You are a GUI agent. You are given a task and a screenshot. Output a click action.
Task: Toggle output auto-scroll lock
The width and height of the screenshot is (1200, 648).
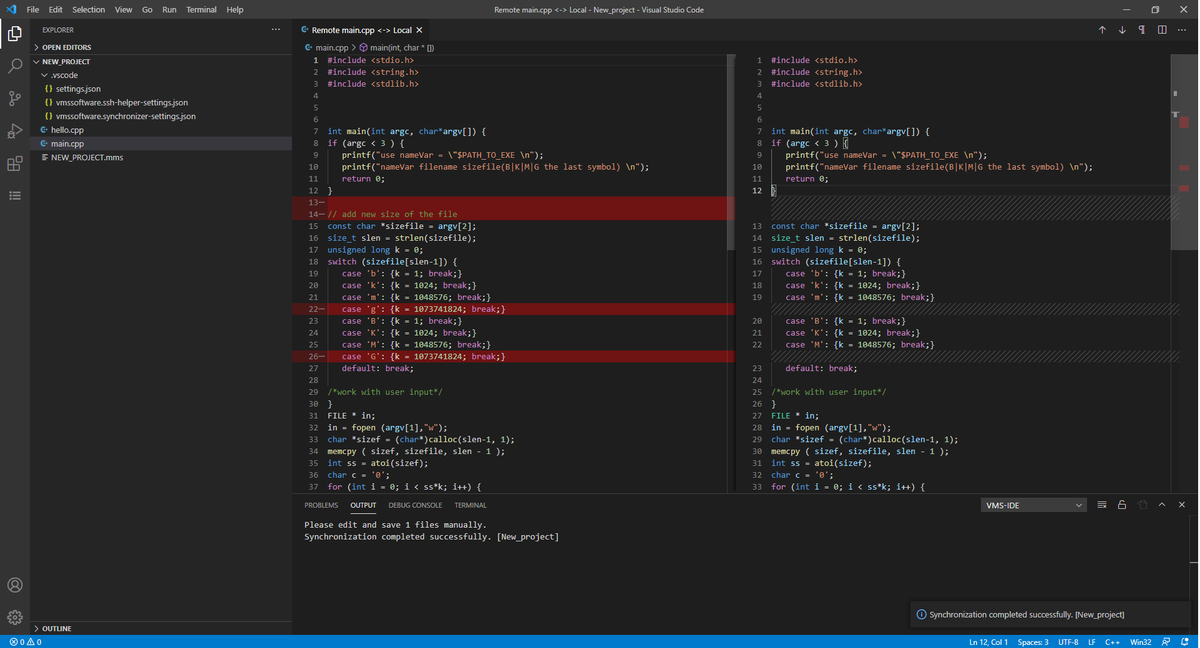click(1122, 505)
